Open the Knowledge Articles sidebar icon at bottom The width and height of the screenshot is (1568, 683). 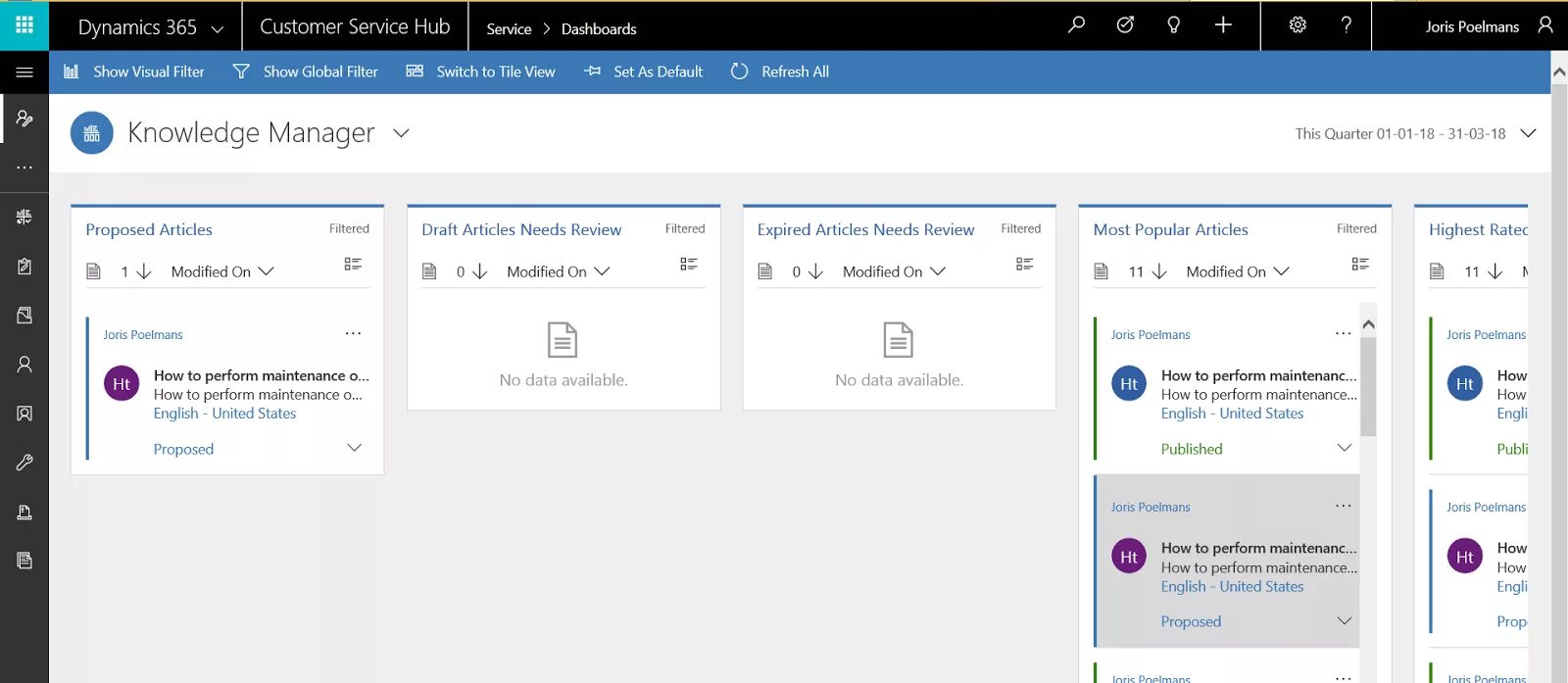[x=24, y=561]
